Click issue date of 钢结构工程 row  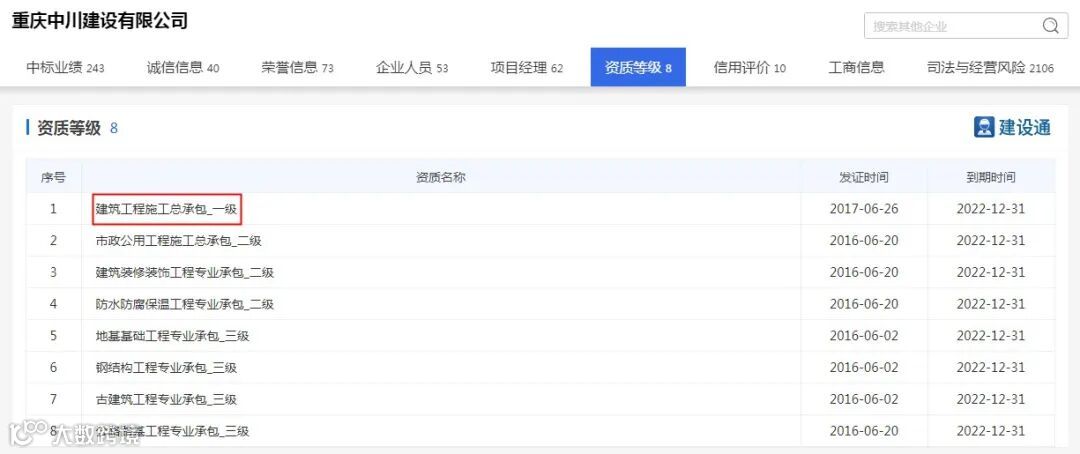pyautogui.click(x=864, y=367)
